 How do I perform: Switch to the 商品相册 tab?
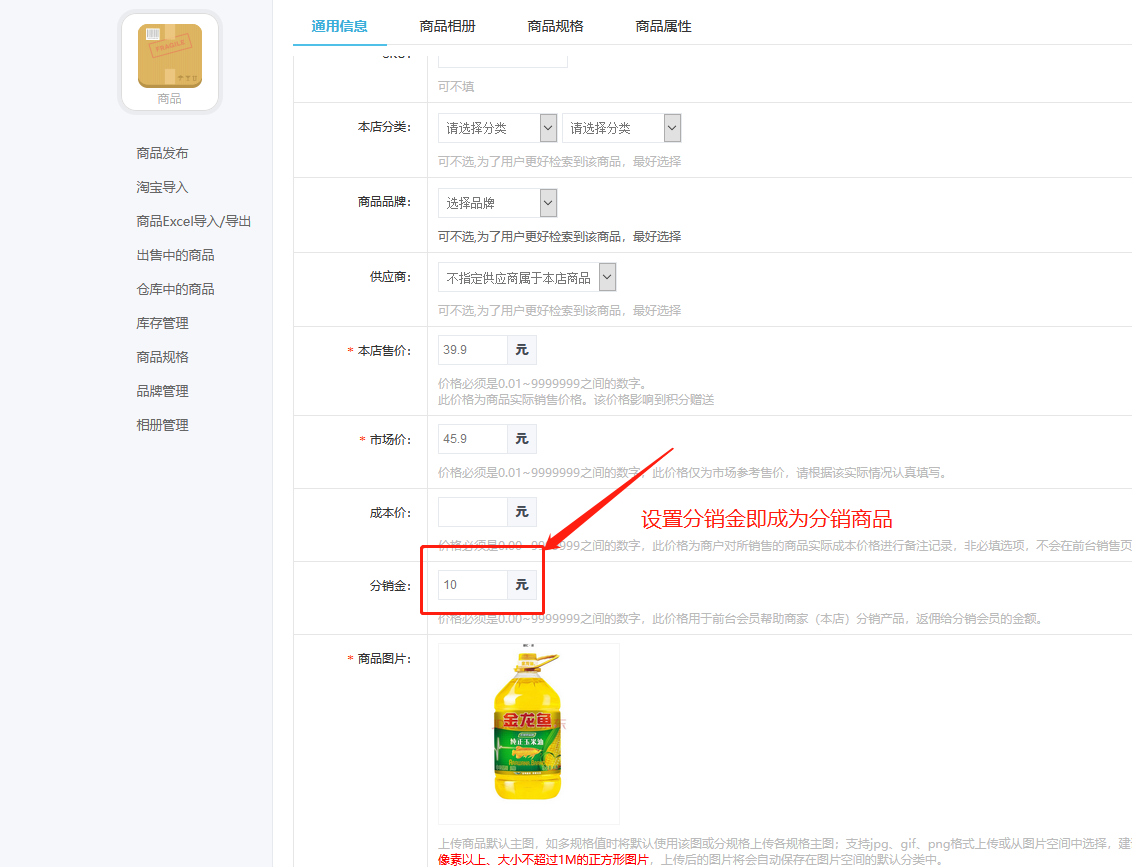click(447, 26)
